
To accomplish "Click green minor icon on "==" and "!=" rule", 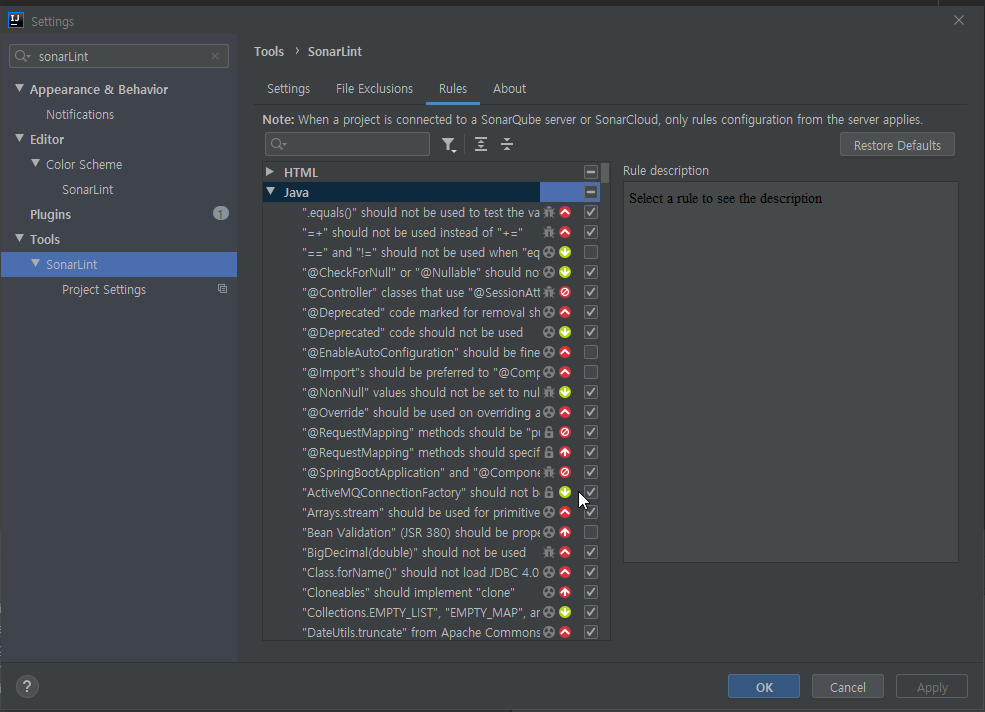I will pyautogui.click(x=565, y=252).
